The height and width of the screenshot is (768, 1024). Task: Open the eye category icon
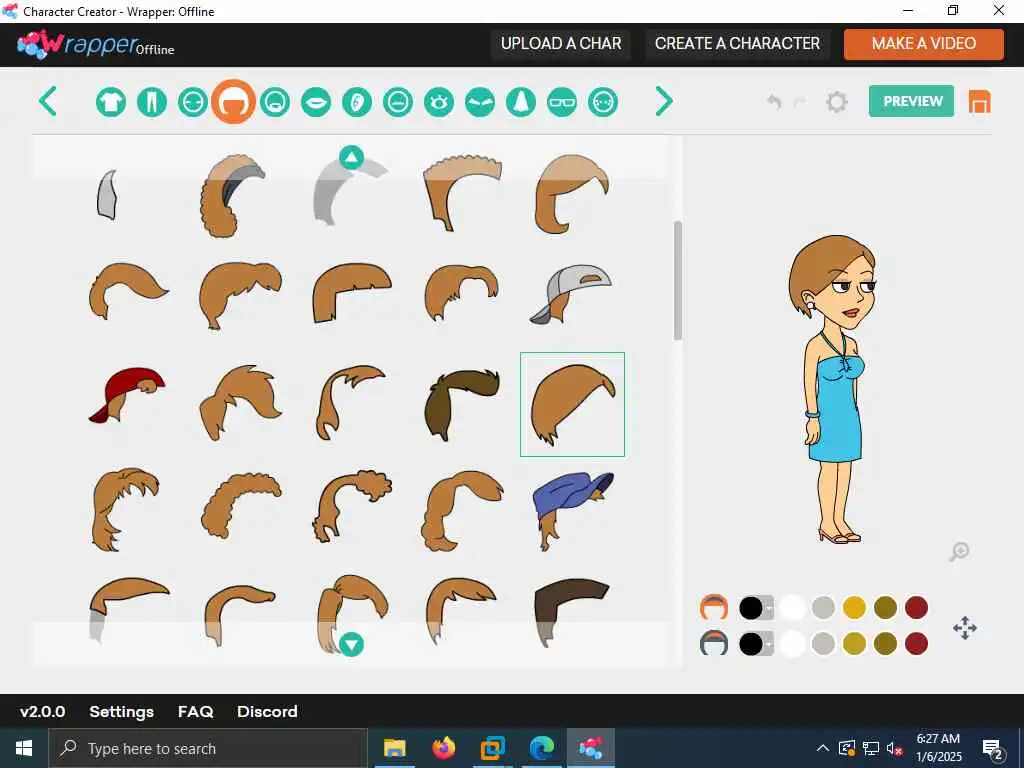click(x=439, y=103)
